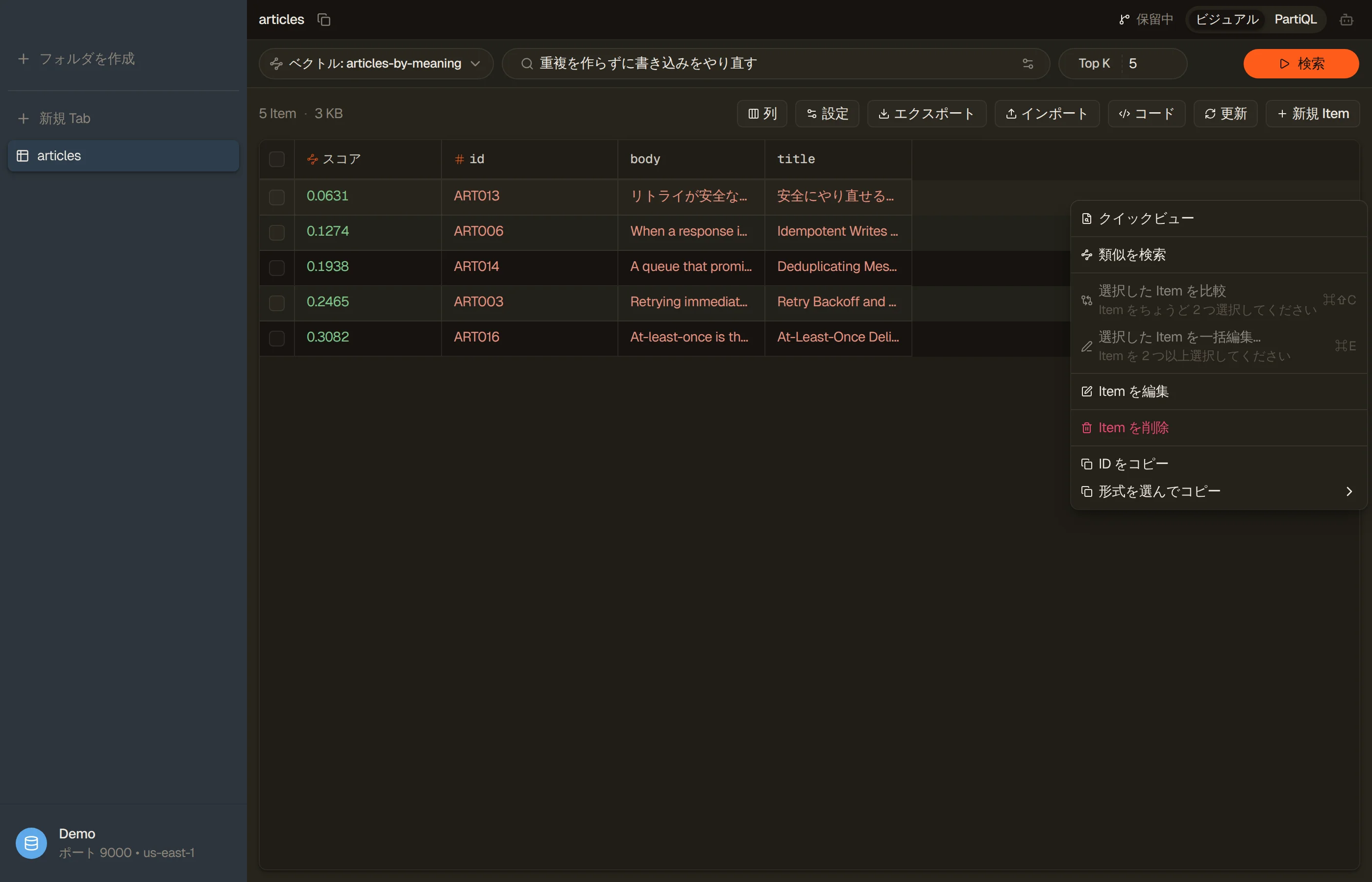Check the row checkbox for ART013
Image resolution: width=1372 pixels, height=882 pixels.
point(276,197)
